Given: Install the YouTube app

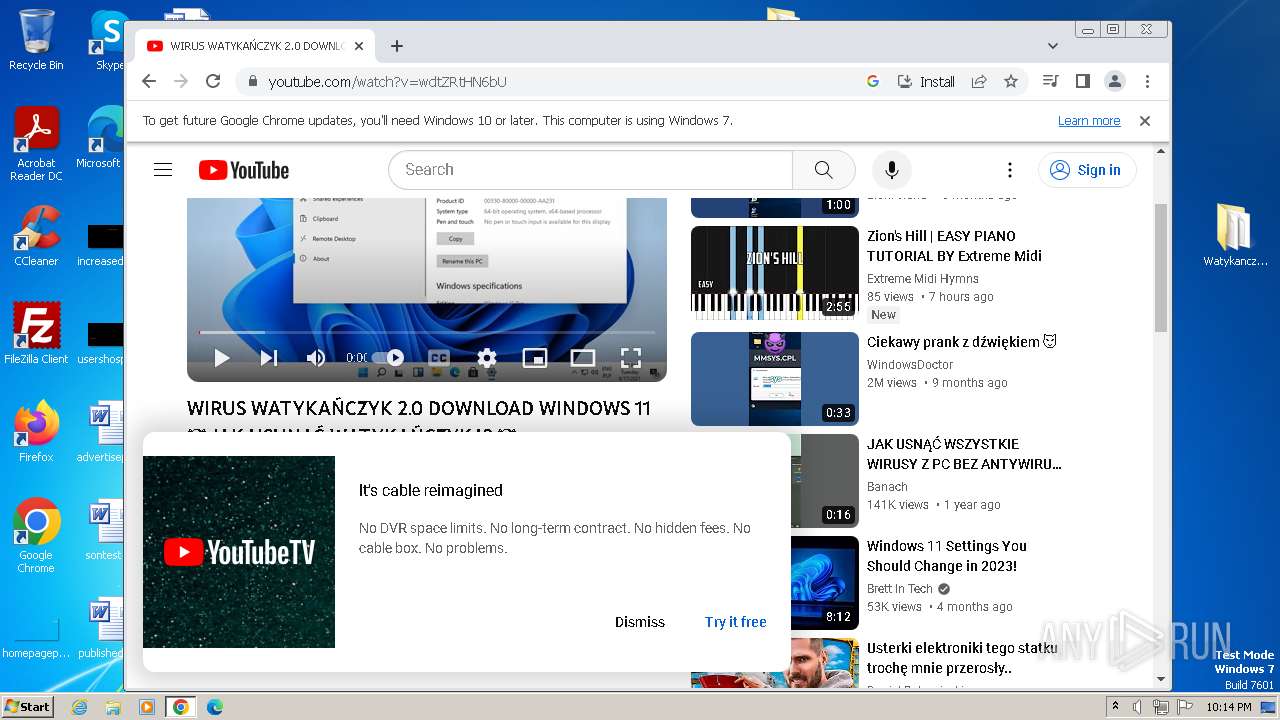Looking at the screenshot, I should tap(926, 82).
